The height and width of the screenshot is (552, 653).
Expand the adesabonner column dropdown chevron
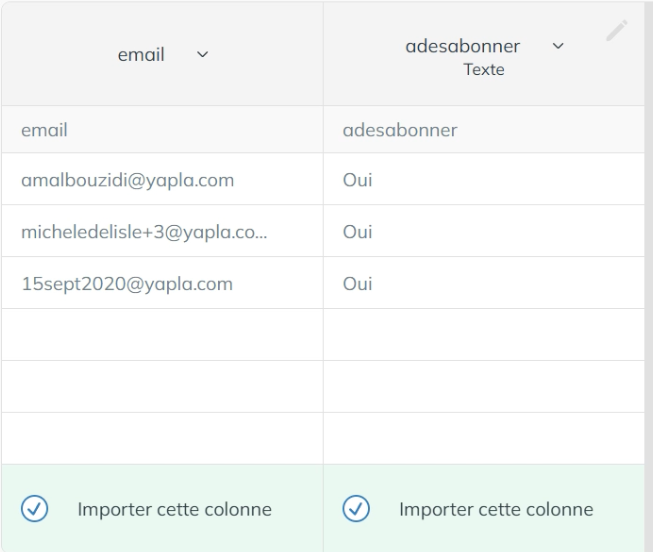pyautogui.click(x=558, y=46)
